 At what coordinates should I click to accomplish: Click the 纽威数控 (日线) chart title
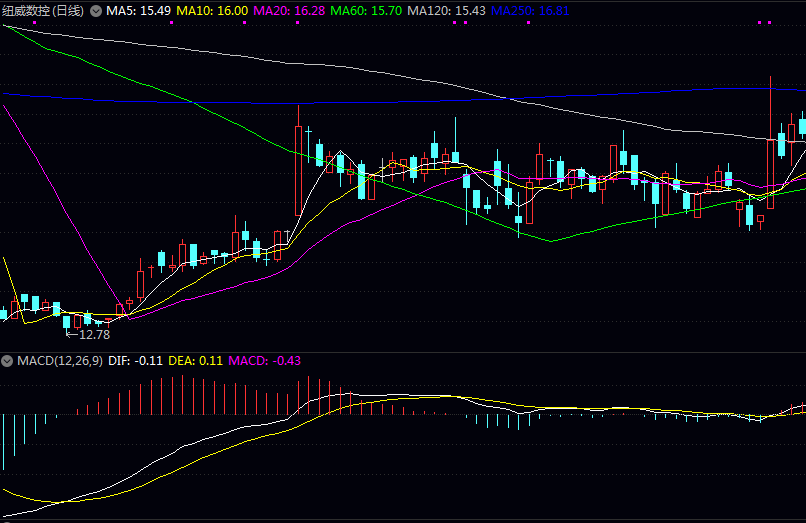pyautogui.click(x=43, y=10)
